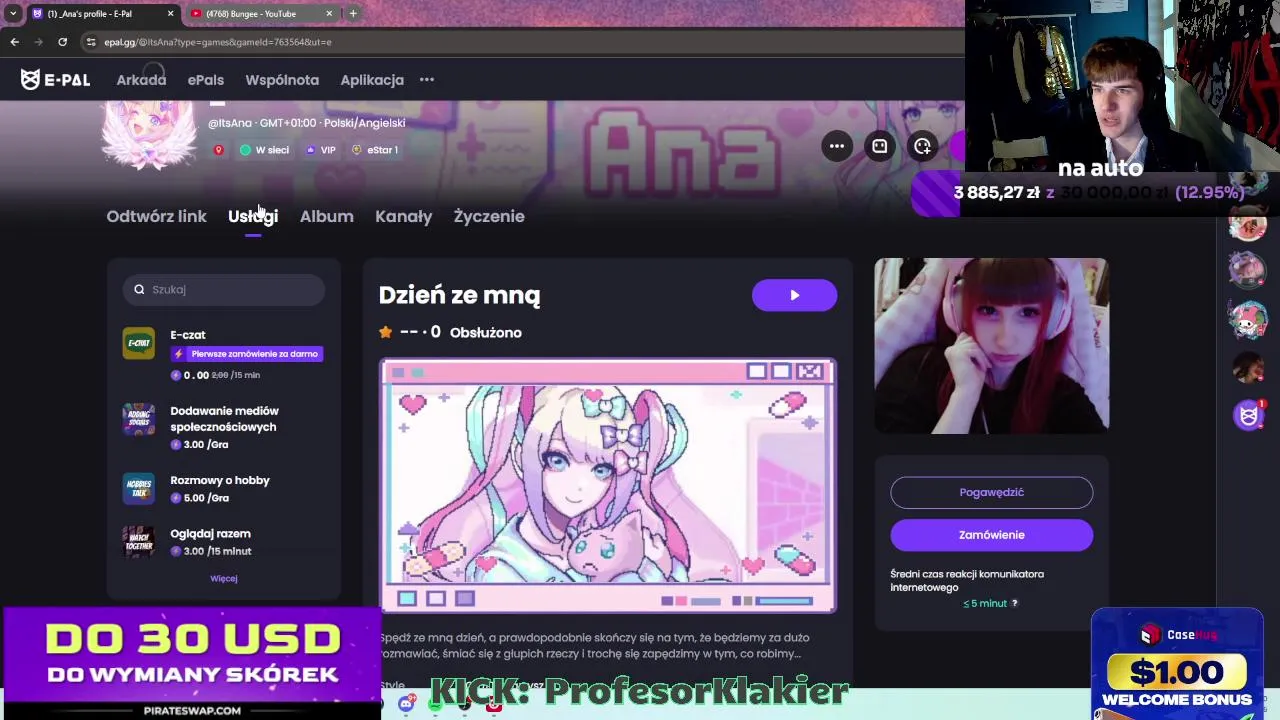Click the orange rating star icon

(386, 332)
